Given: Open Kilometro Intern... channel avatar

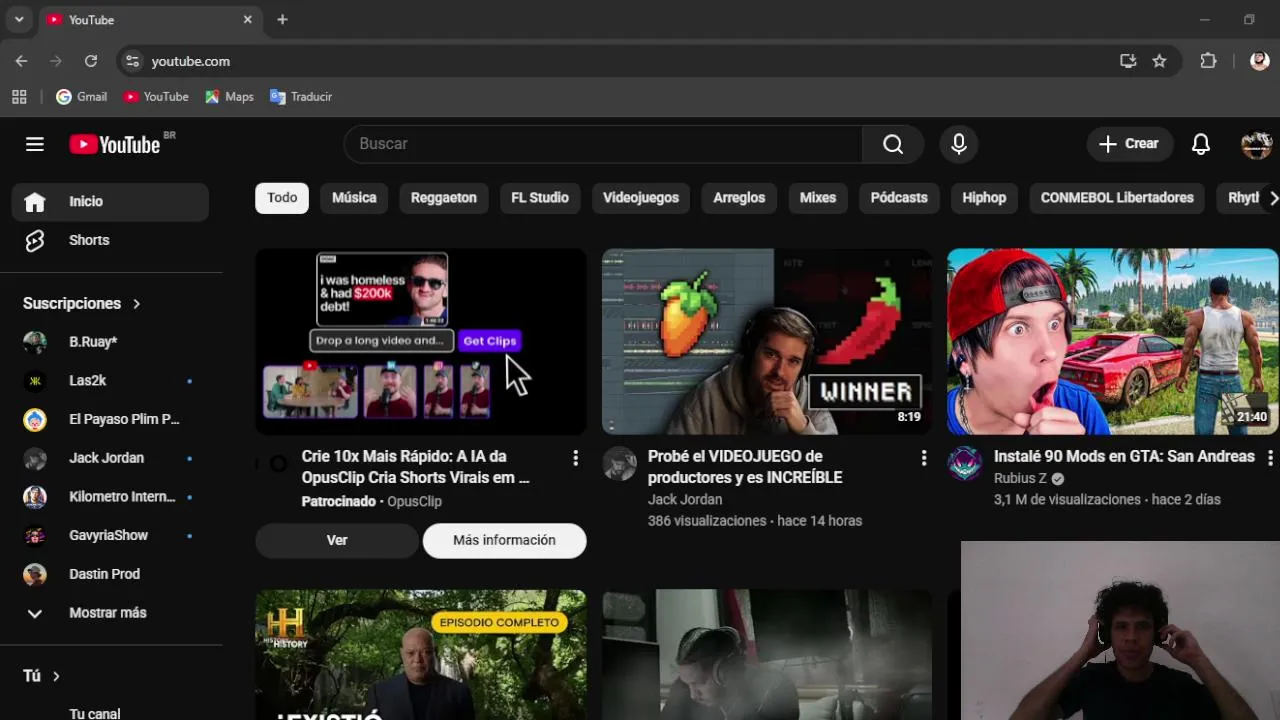Looking at the screenshot, I should [35, 497].
